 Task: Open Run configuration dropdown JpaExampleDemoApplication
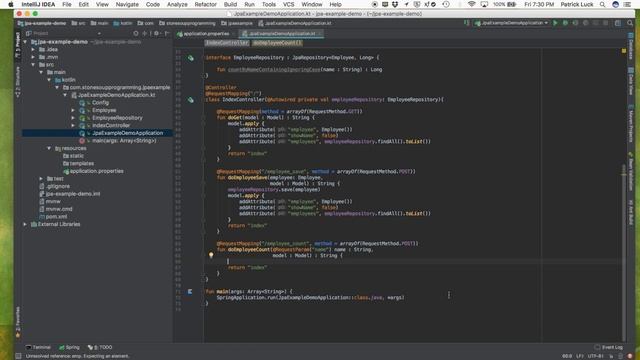(x=511, y=23)
